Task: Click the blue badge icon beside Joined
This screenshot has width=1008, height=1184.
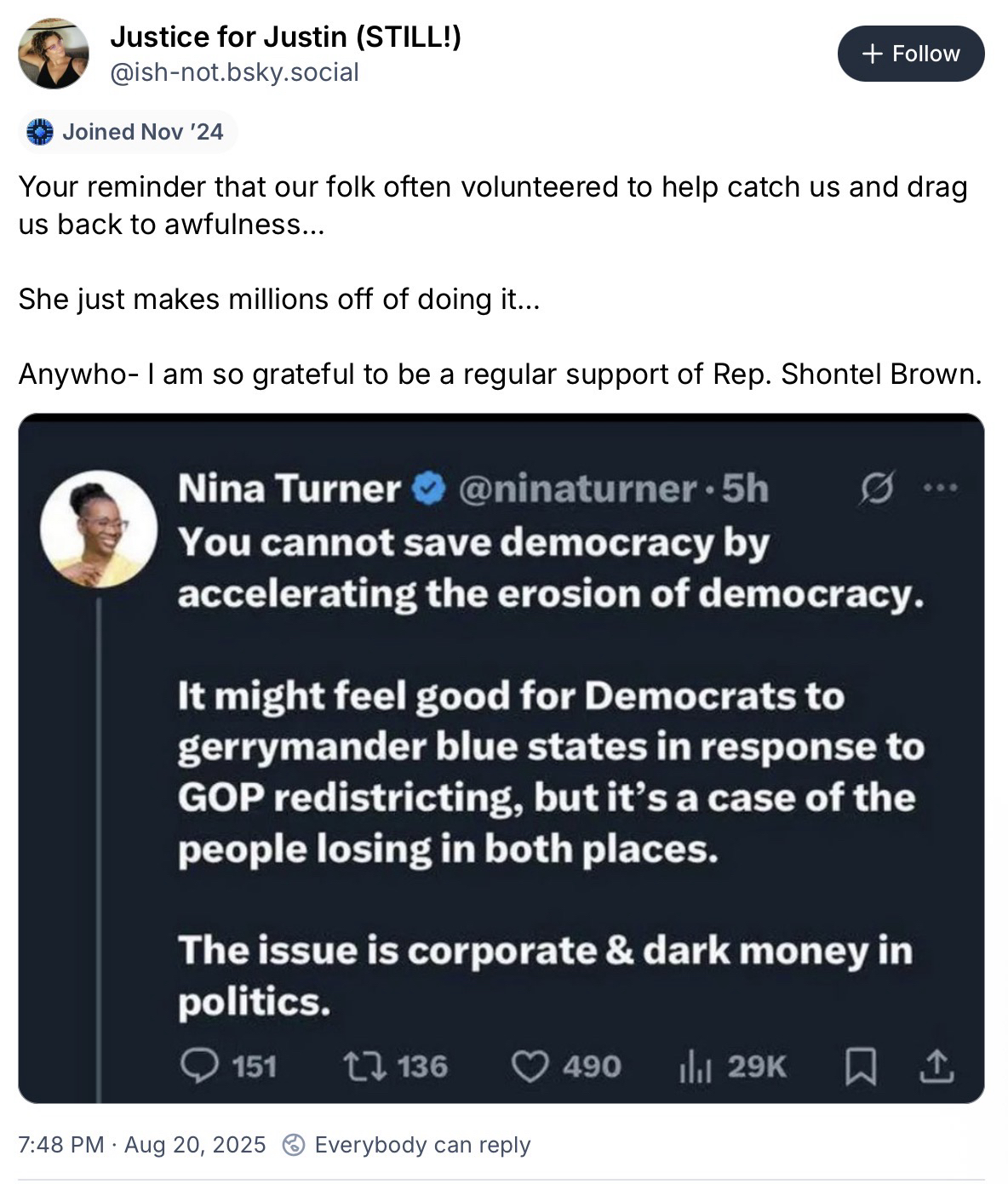Action: coord(40,132)
